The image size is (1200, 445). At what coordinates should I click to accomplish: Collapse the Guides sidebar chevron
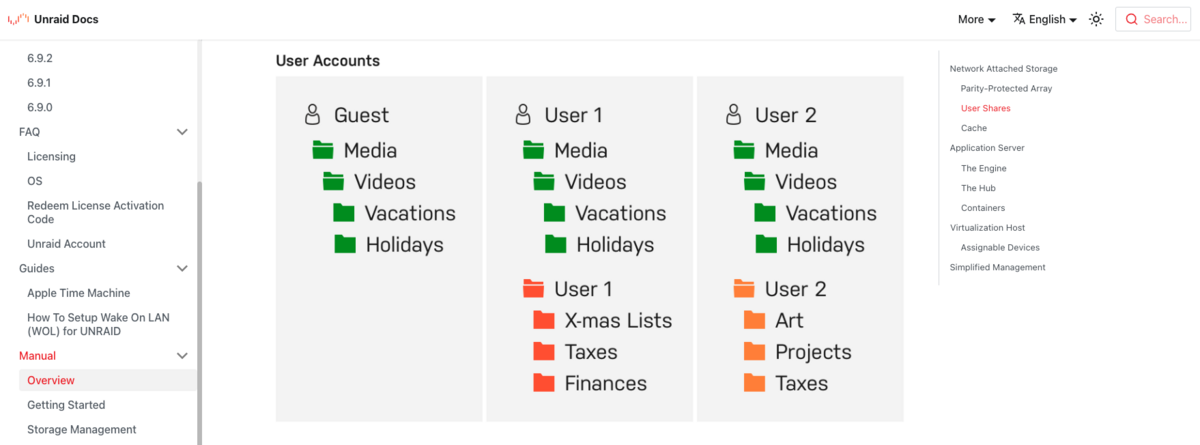click(182, 268)
